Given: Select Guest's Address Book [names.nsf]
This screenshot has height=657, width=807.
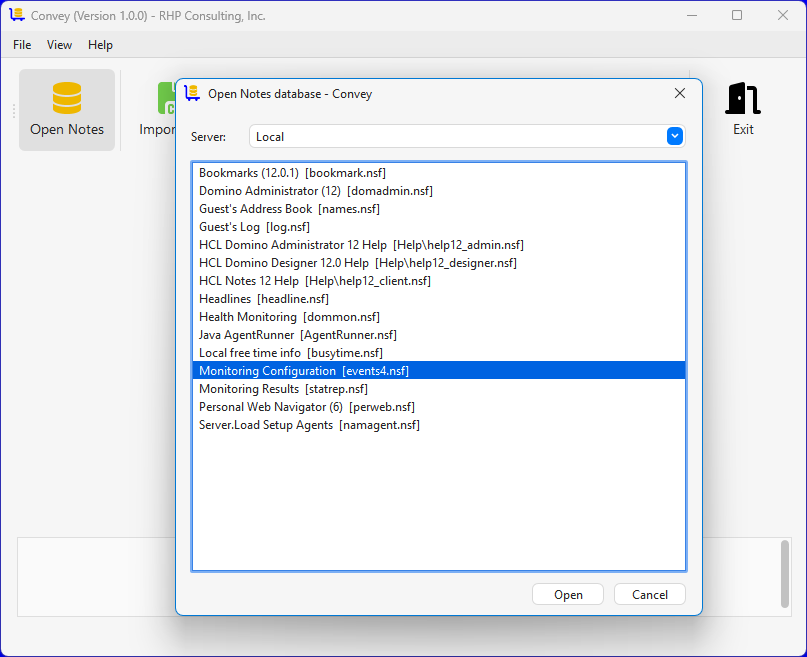Looking at the screenshot, I should (439, 209).
